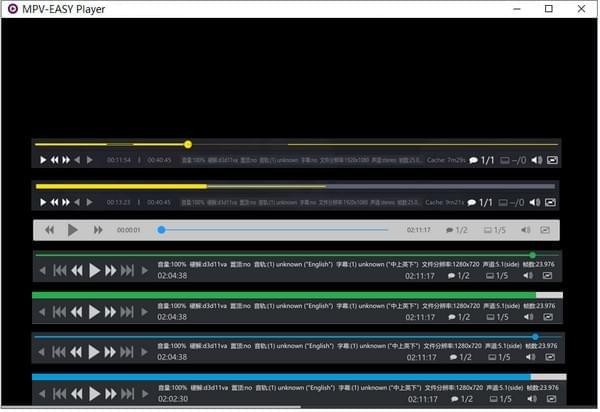This screenshot has width=600, height=412.
Task: Click next chapter arrow in green thick-bar skin
Action: click(x=144, y=313)
